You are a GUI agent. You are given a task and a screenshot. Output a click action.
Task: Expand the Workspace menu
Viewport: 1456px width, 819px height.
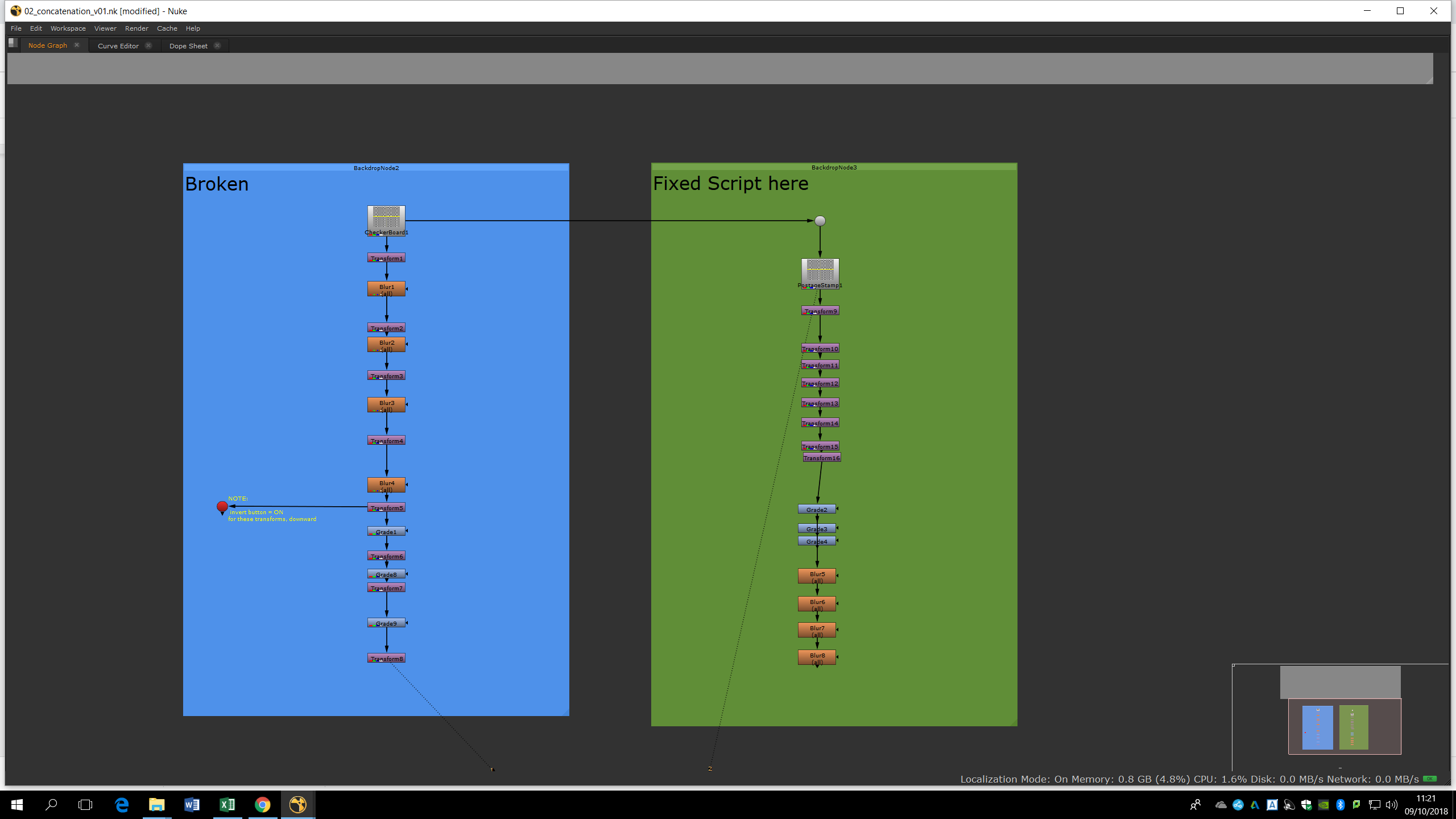[x=68, y=28]
